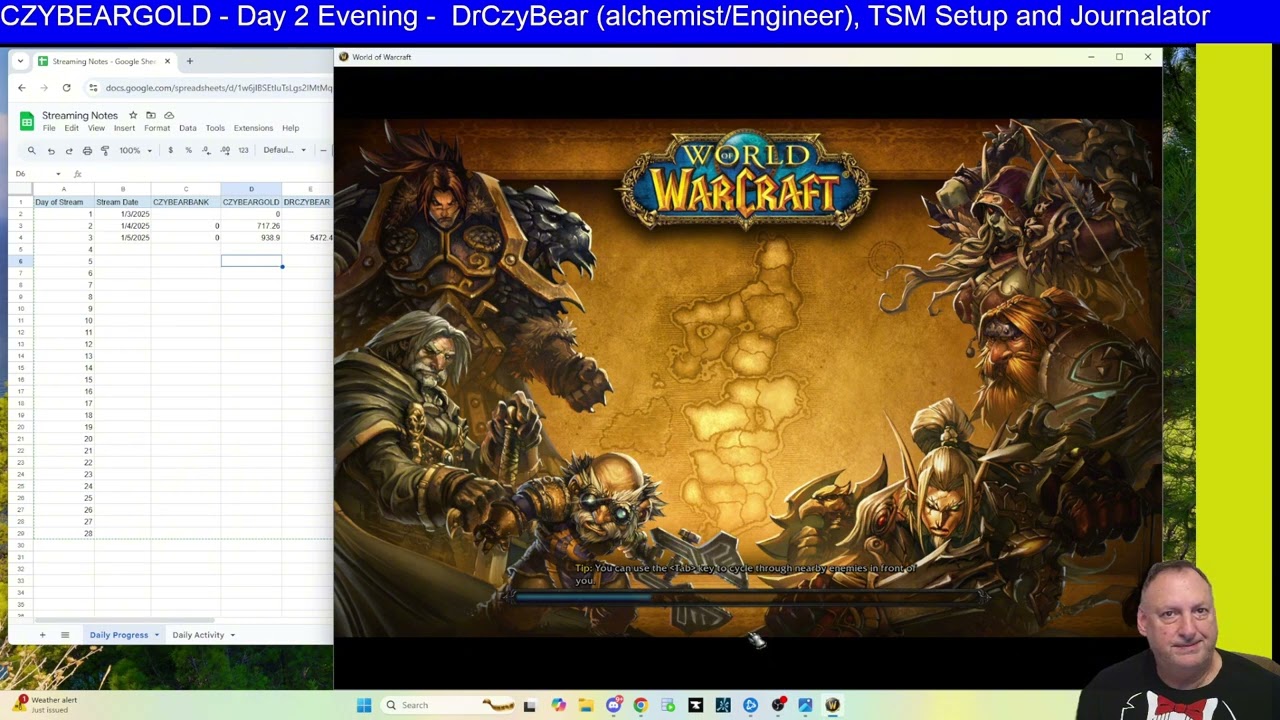Click the World of Warcraft taskbar icon

(x=832, y=705)
